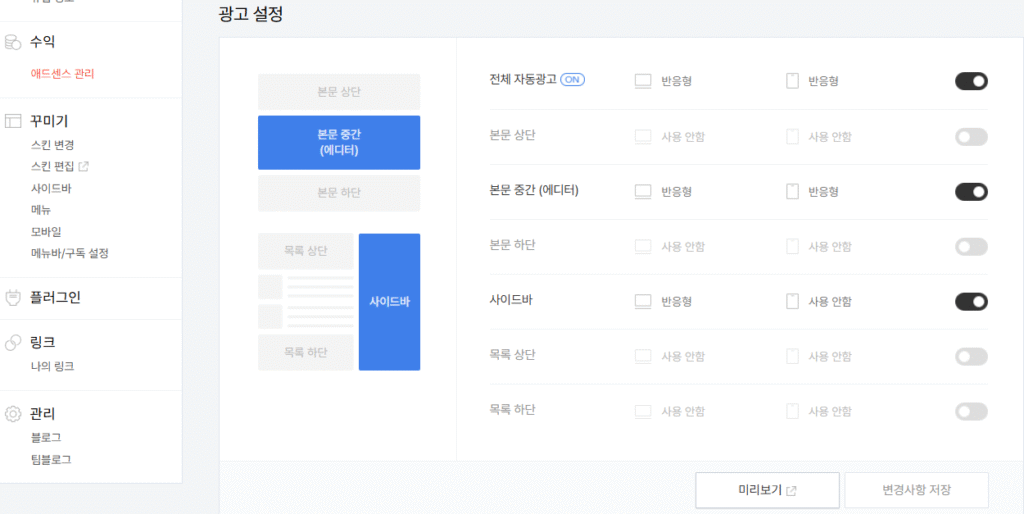Click the external-link icon on 미리보기 button
1024x514 pixels.
(x=792, y=490)
